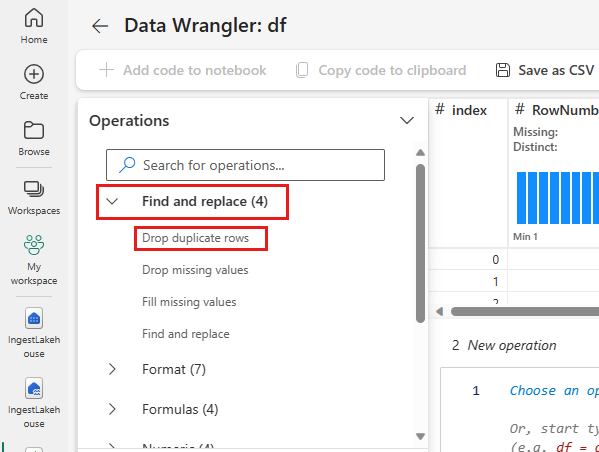Click Add code to notebook
Viewport: 599px width, 452px height.
(x=183, y=70)
